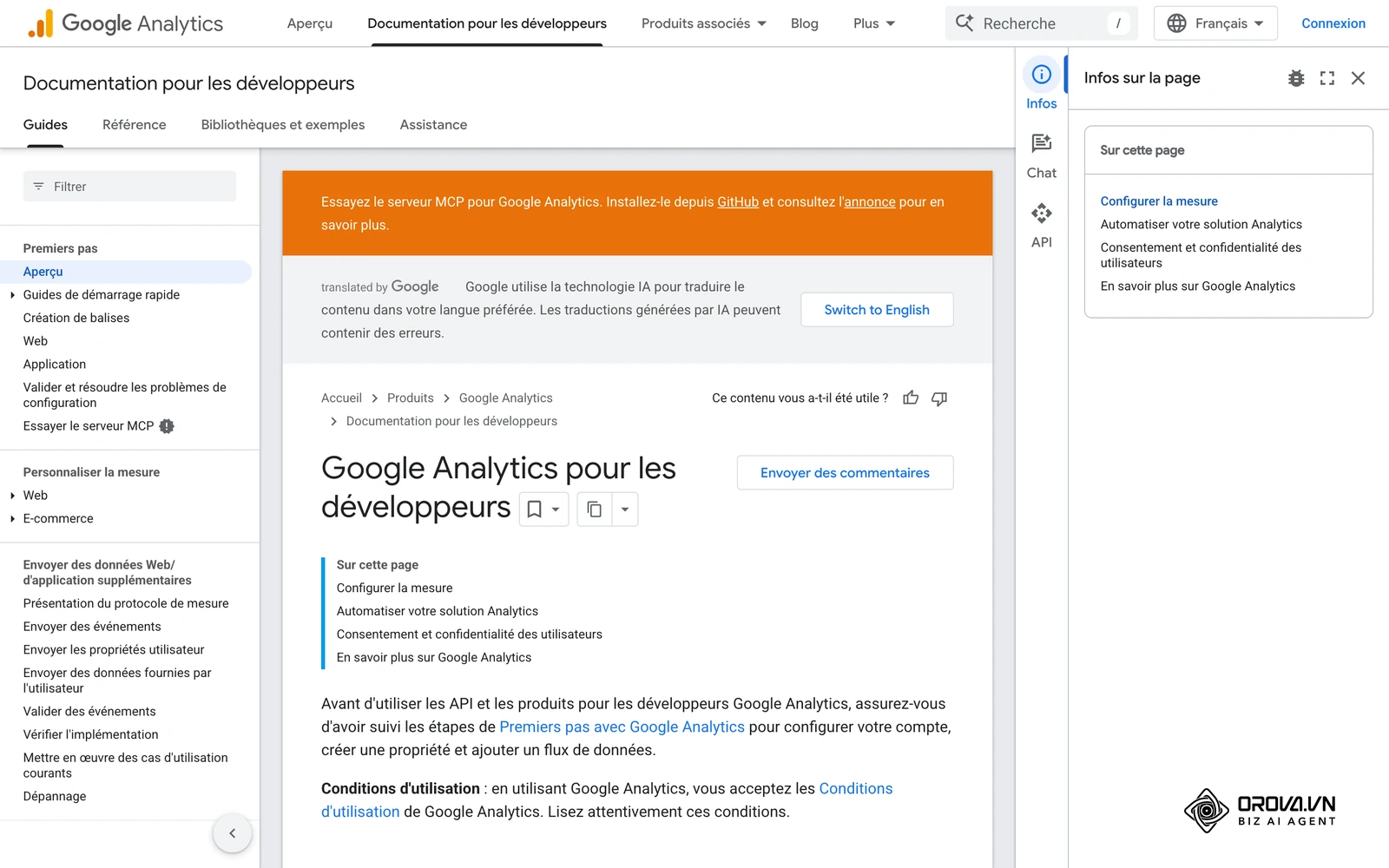
Task: Click Envoyer des commentaires button
Action: pyautogui.click(x=845, y=473)
